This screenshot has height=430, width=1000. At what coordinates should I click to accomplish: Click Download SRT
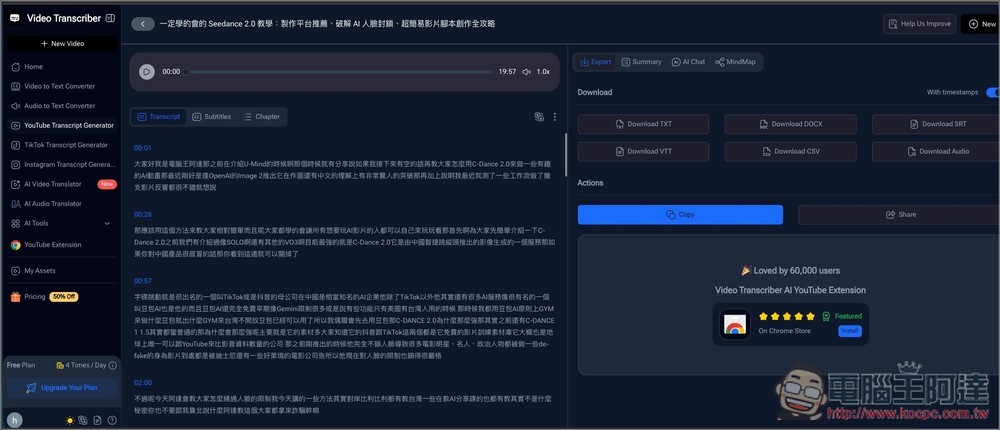(x=936, y=124)
